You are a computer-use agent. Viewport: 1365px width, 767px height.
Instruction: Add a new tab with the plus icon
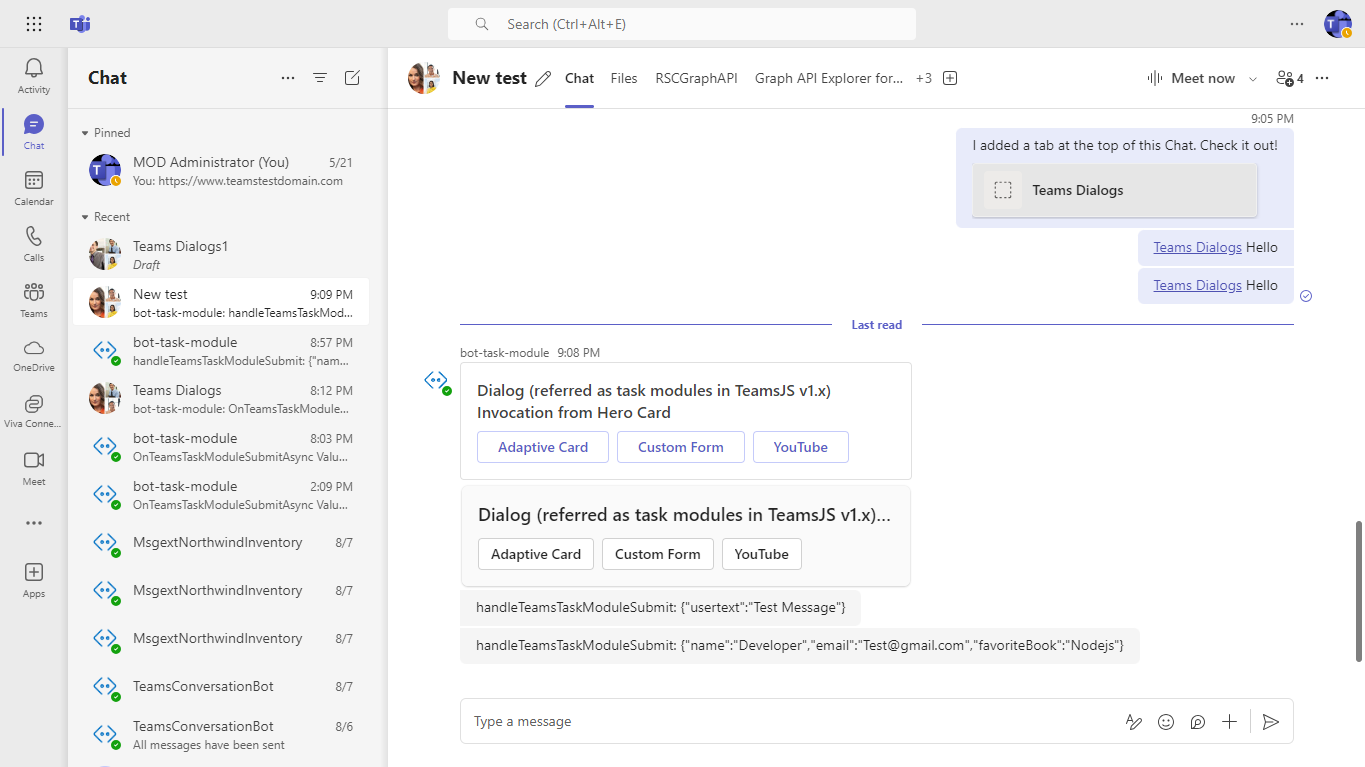point(950,78)
